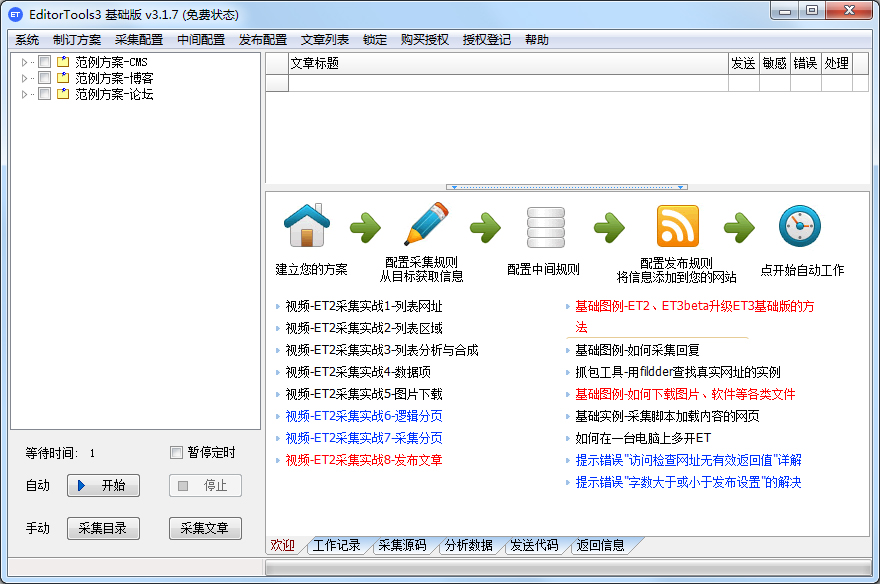Switch to the 发送代码 tab

coord(534,545)
